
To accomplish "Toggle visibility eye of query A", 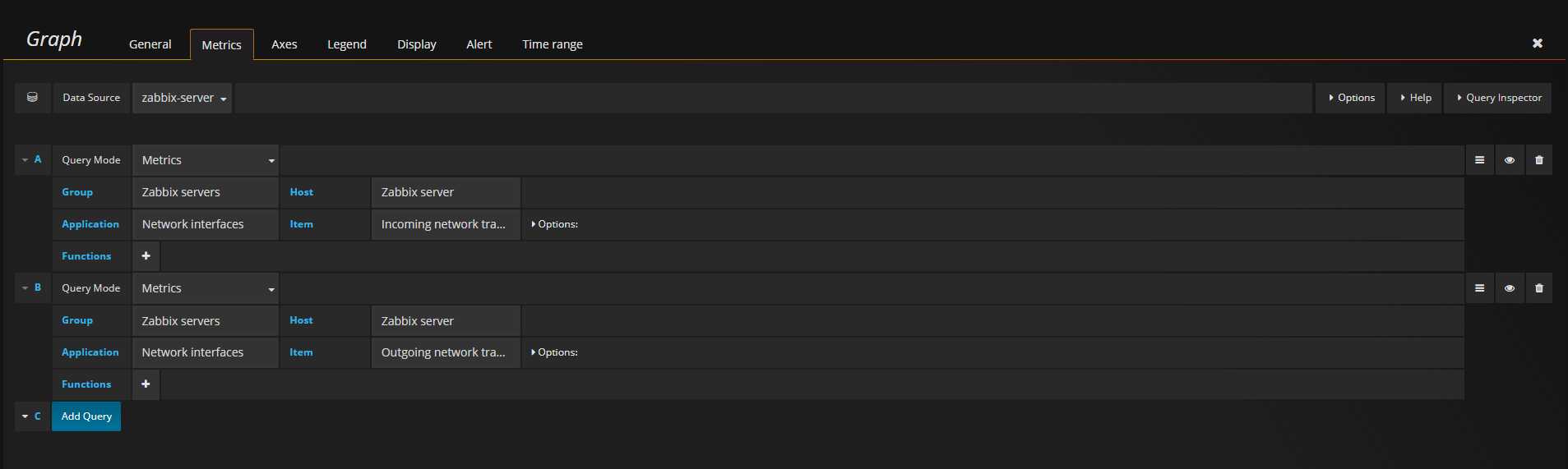I will [1510, 160].
